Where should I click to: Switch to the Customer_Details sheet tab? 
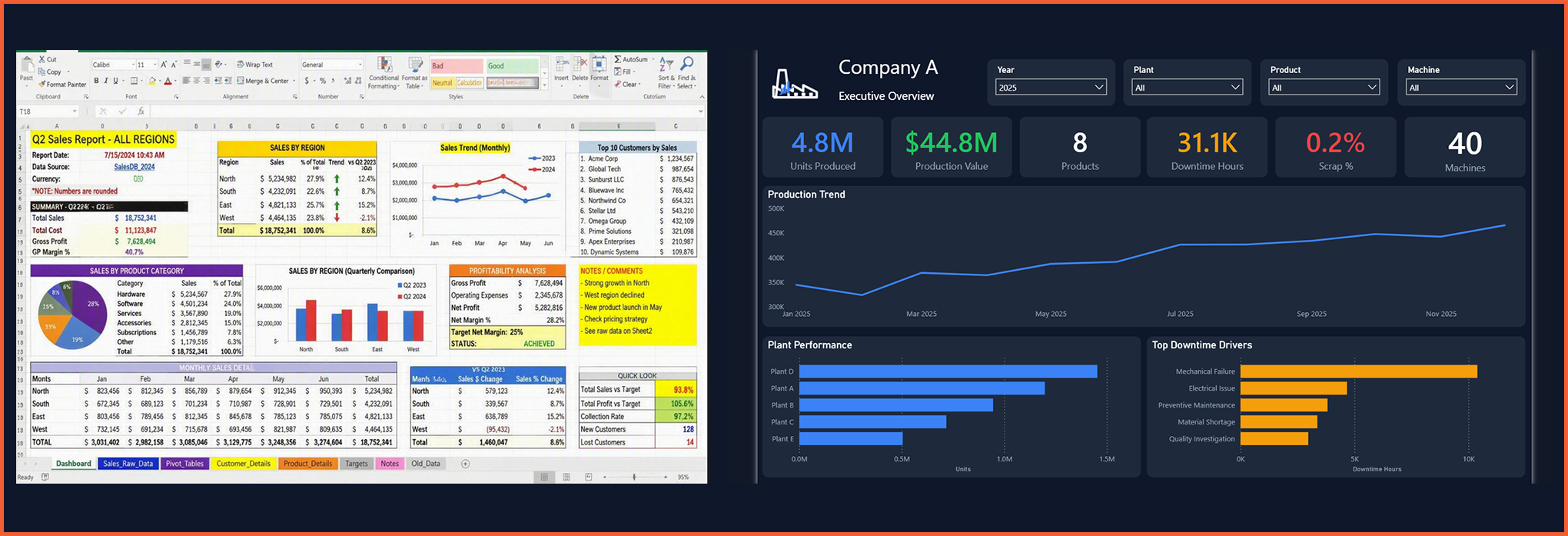(243, 464)
